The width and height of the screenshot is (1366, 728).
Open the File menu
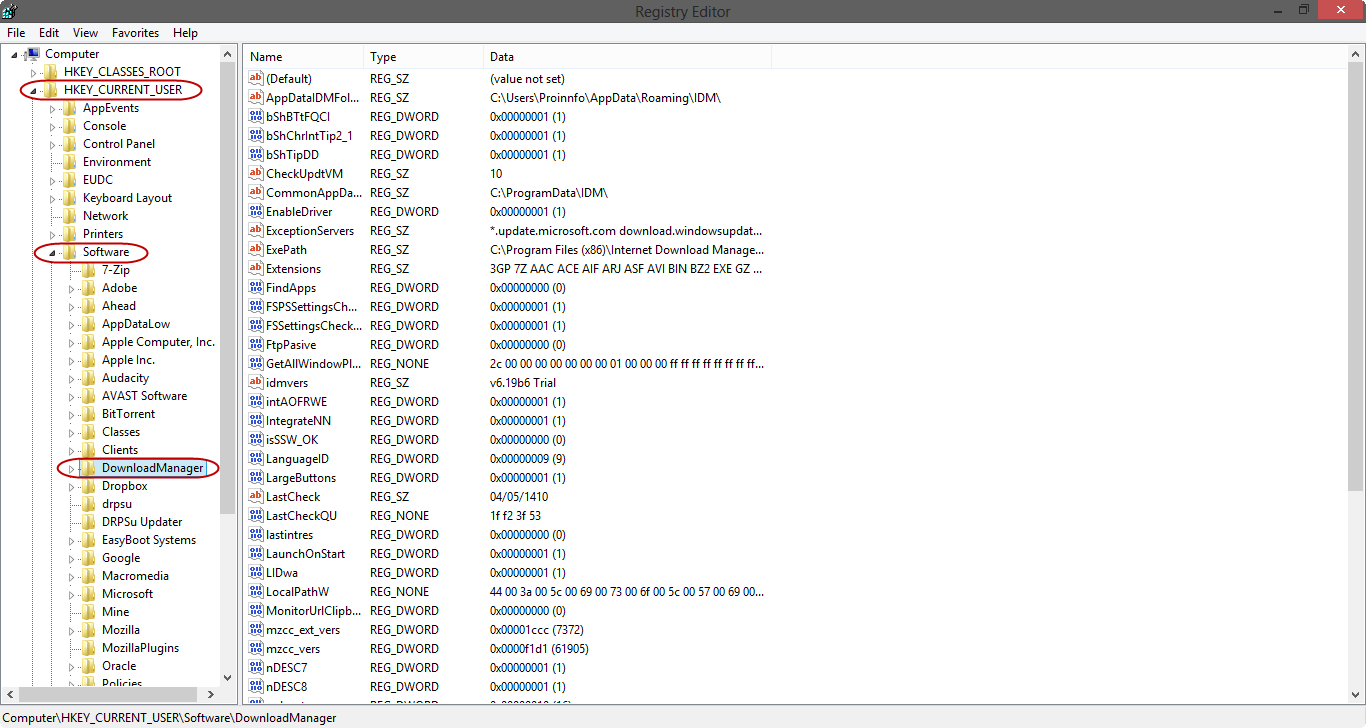click(x=16, y=33)
